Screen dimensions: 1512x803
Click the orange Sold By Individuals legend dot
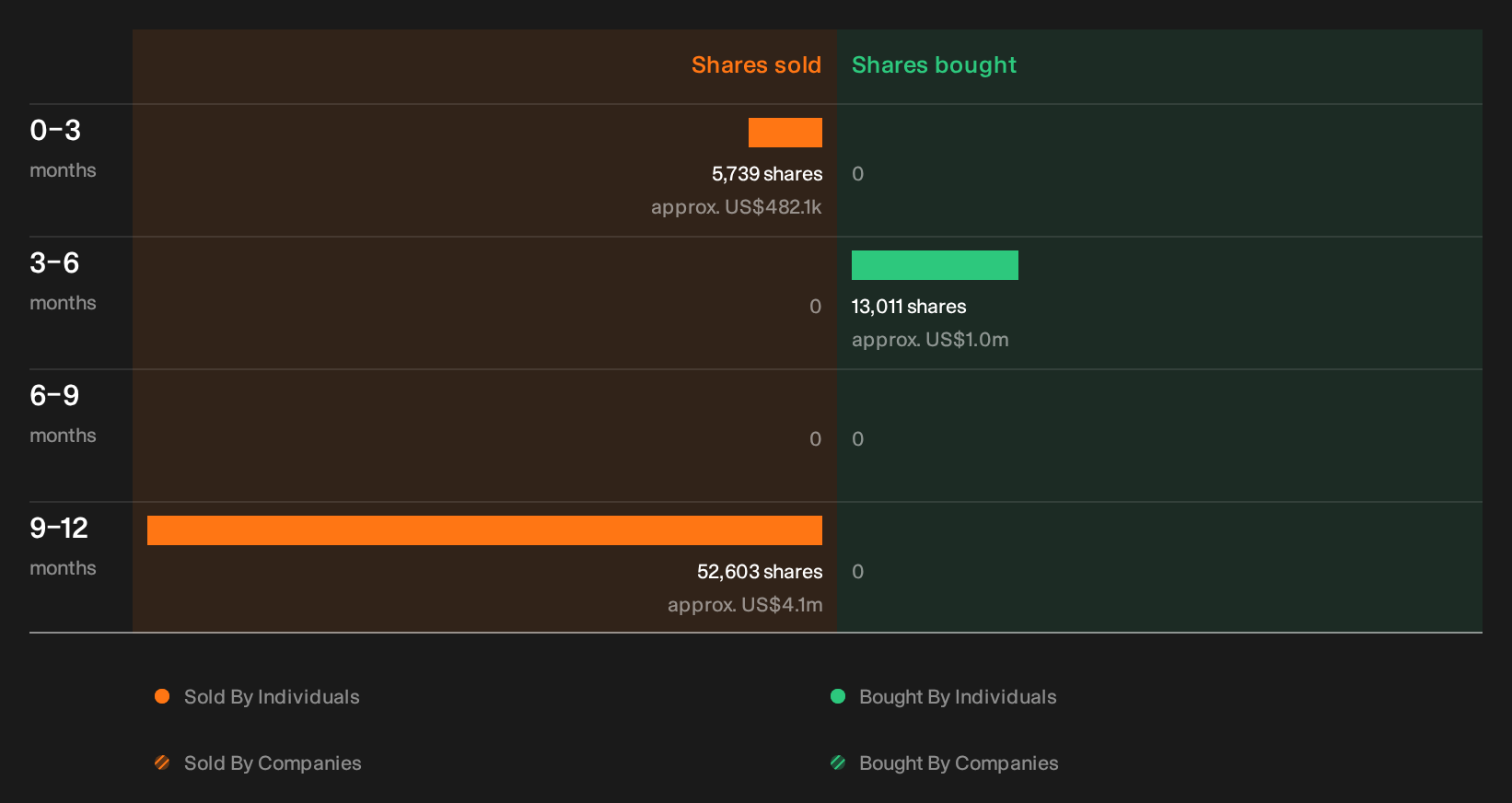tap(162, 696)
